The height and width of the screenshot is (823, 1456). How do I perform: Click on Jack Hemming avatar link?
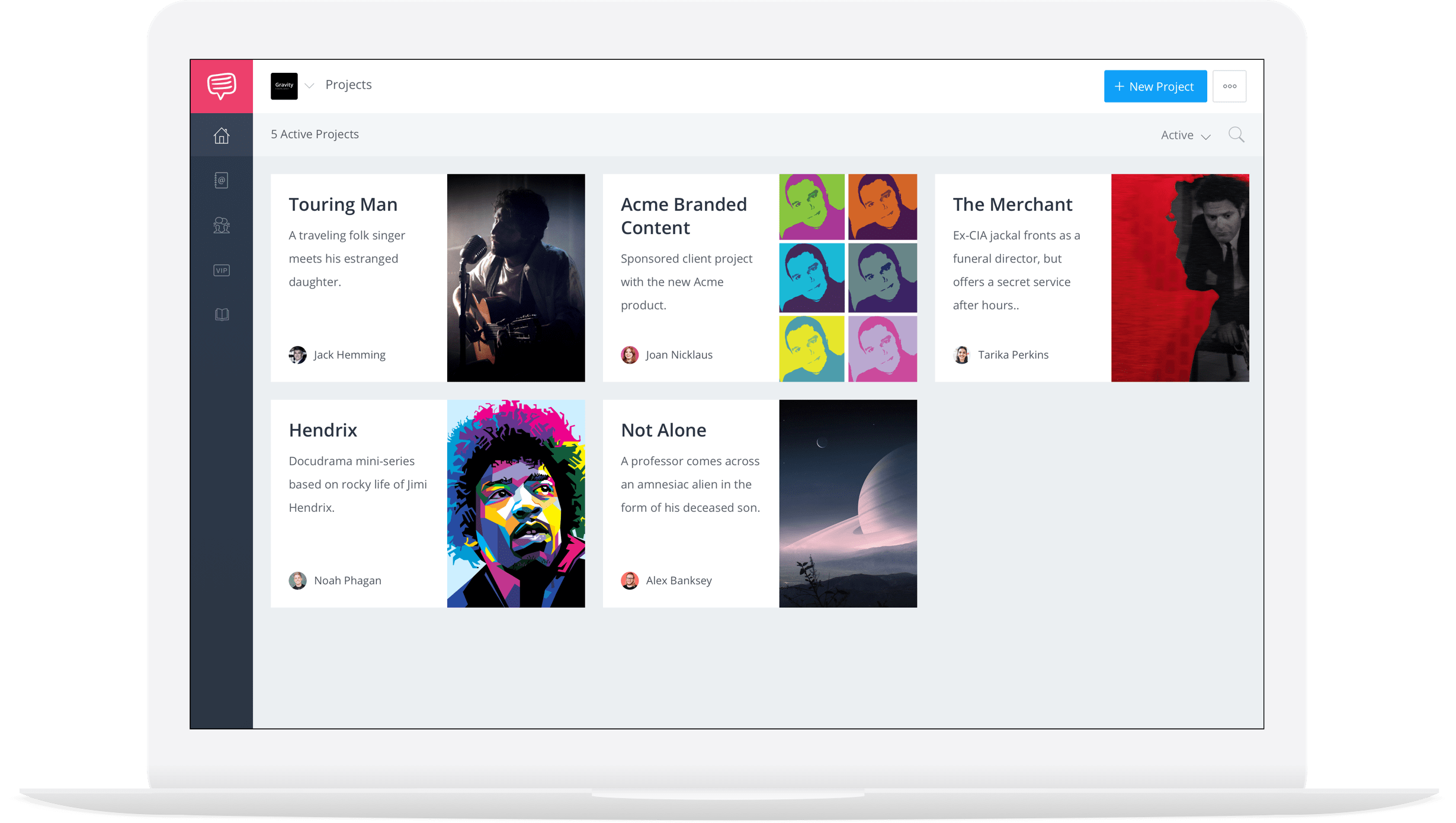click(x=298, y=354)
